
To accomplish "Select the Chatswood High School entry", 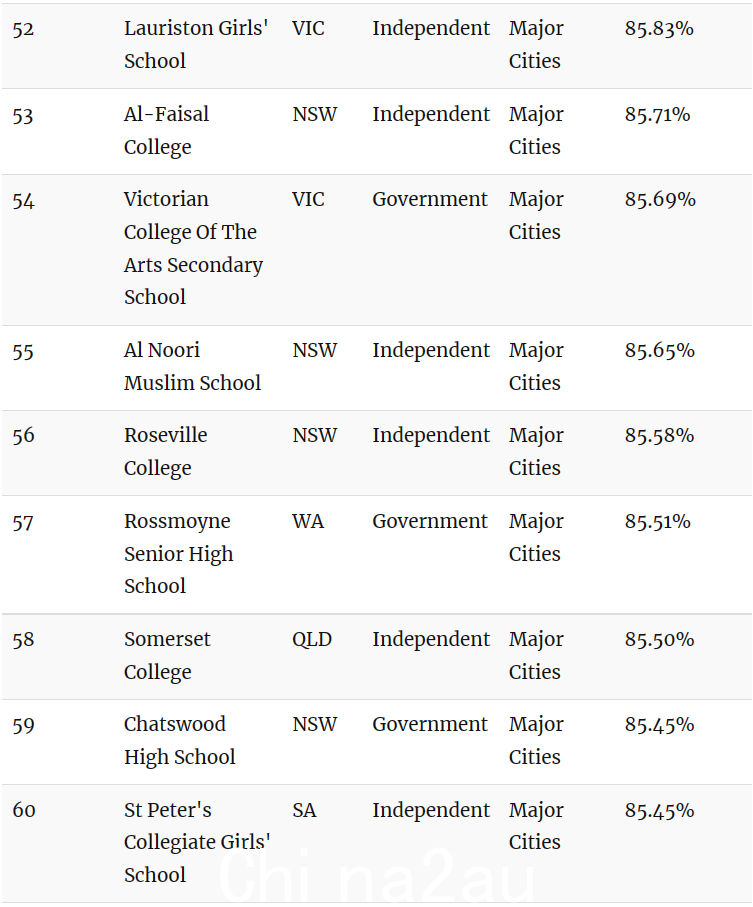I will (x=180, y=740).
